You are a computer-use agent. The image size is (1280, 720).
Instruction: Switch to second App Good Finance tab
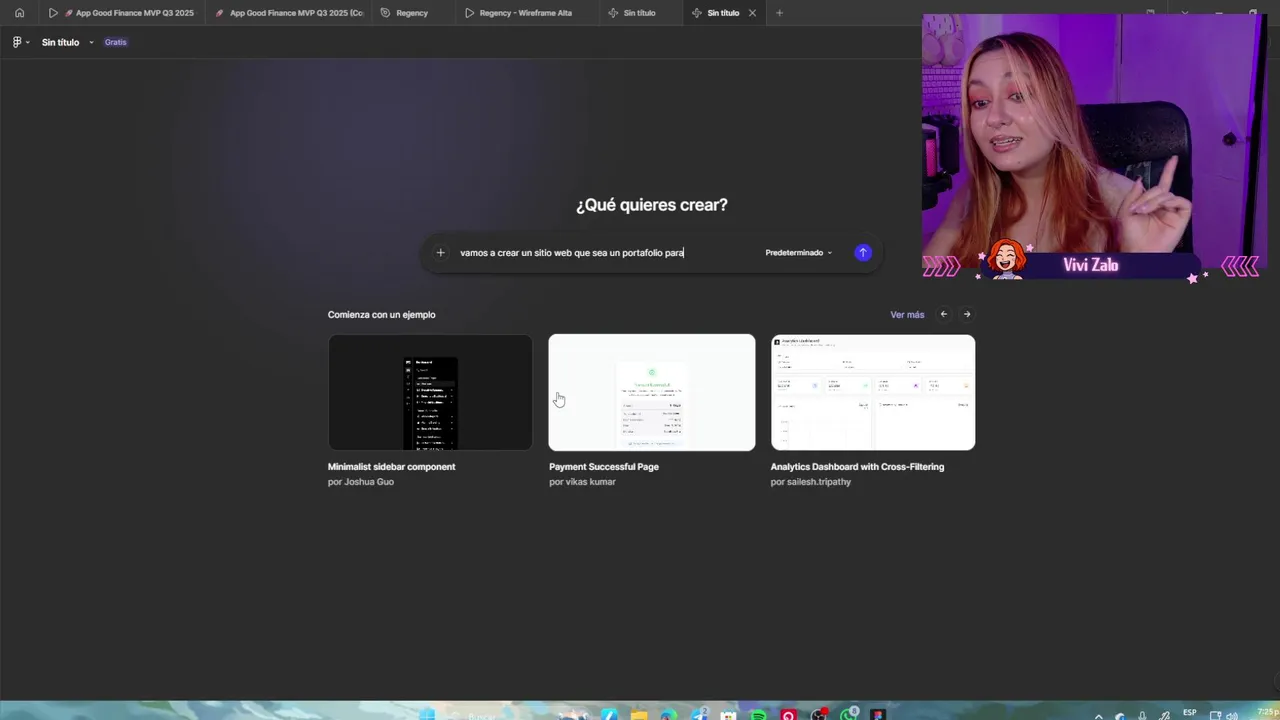pyautogui.click(x=289, y=13)
